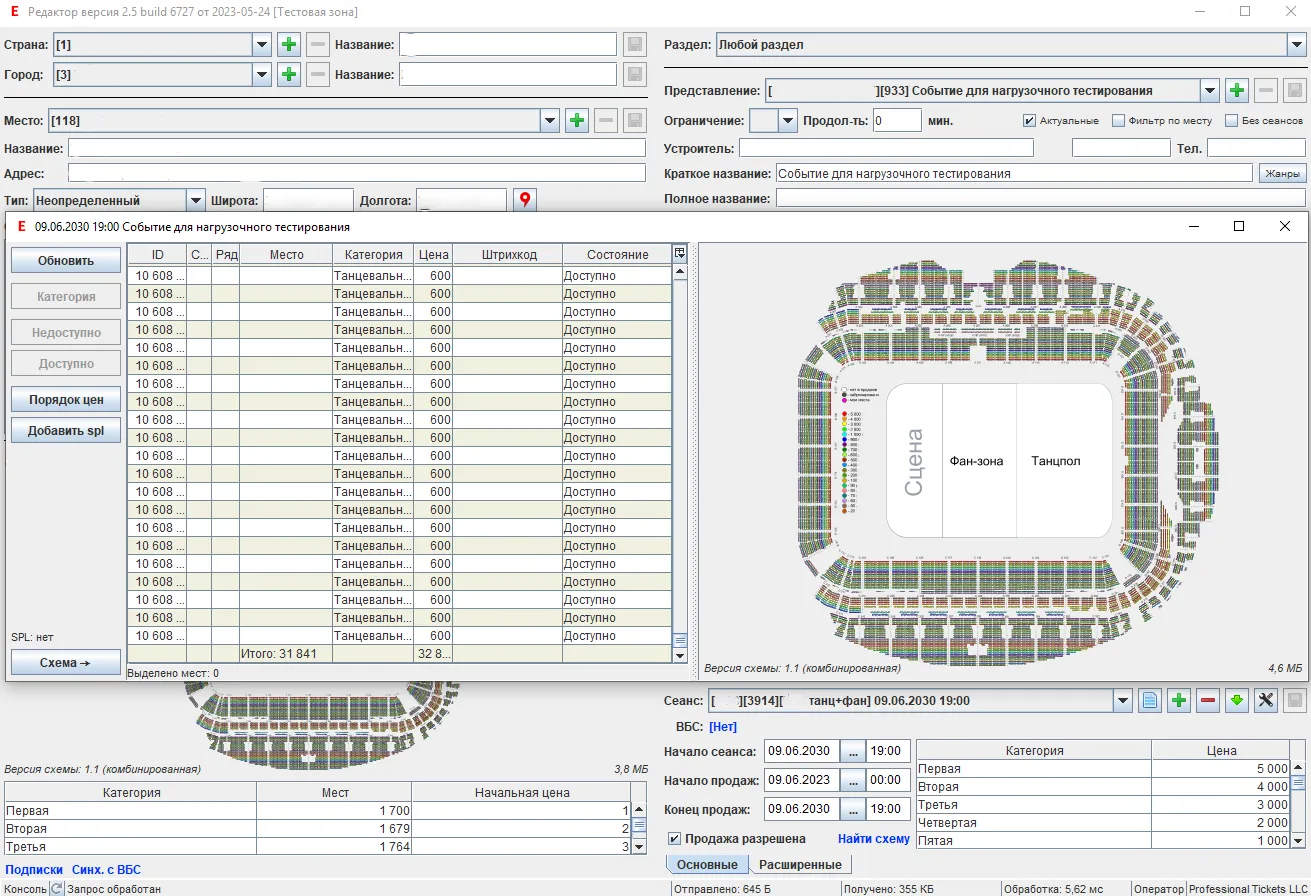
Task: Enable the Без сеансов checkbox
Action: pyautogui.click(x=1230, y=121)
